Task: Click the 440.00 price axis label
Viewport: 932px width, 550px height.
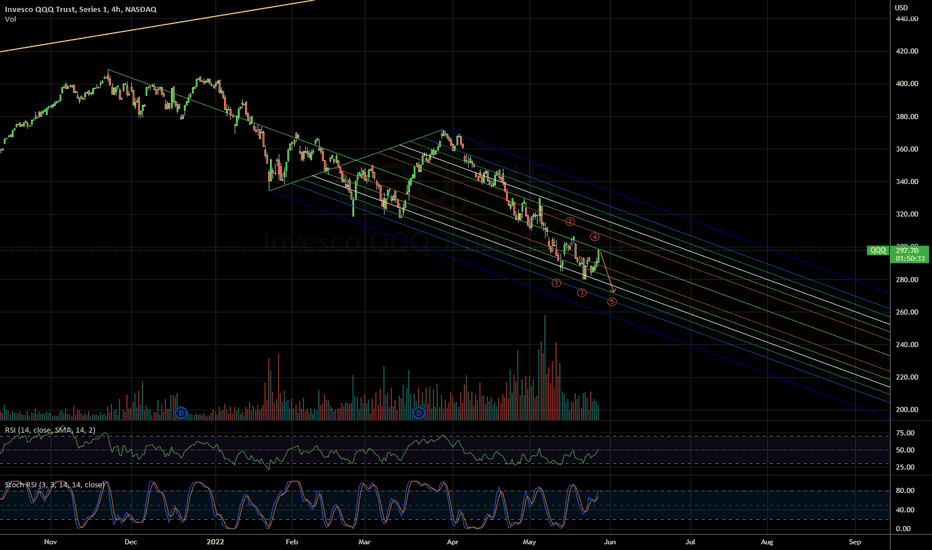Action: (907, 19)
